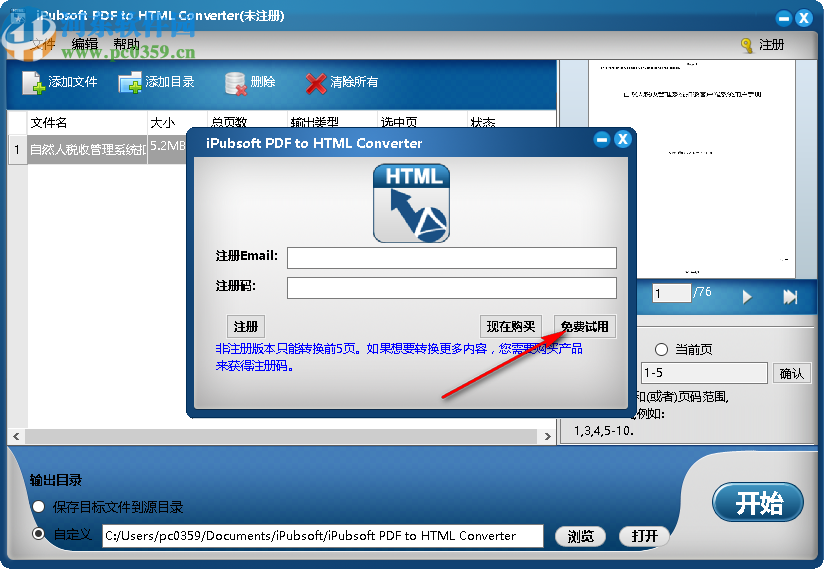Select the 当前页 radio button
Screen dimensions: 824x569
pyautogui.click(x=661, y=349)
